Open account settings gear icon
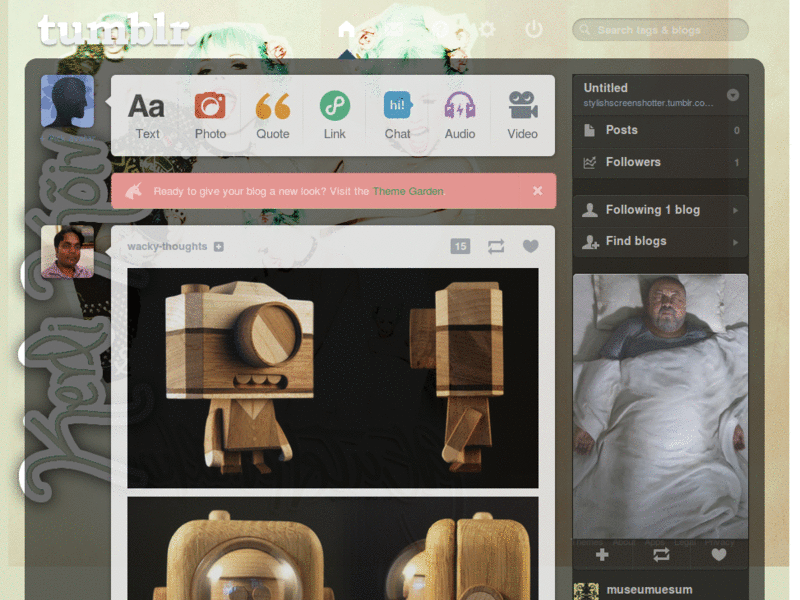 [x=487, y=29]
